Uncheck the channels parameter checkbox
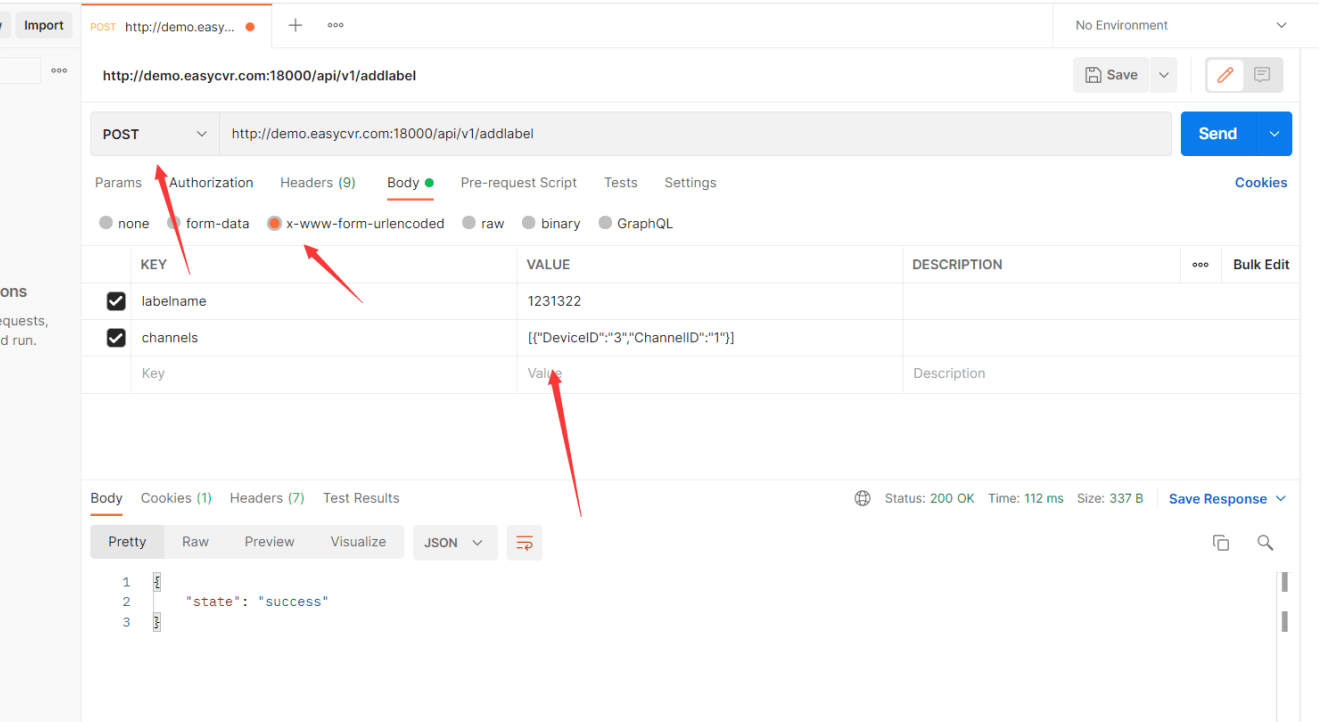The width and height of the screenshot is (1319, 722). (x=116, y=338)
